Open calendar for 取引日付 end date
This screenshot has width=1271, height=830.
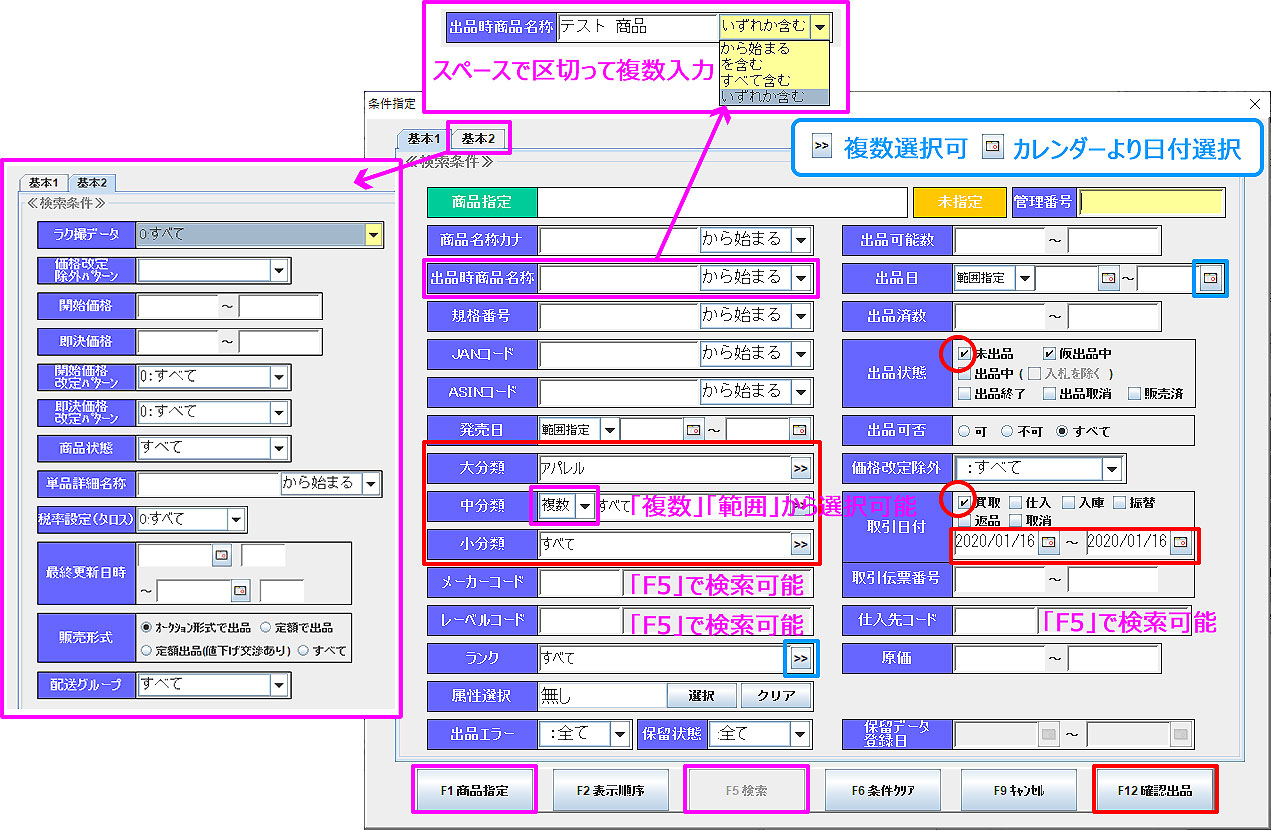(1180, 543)
